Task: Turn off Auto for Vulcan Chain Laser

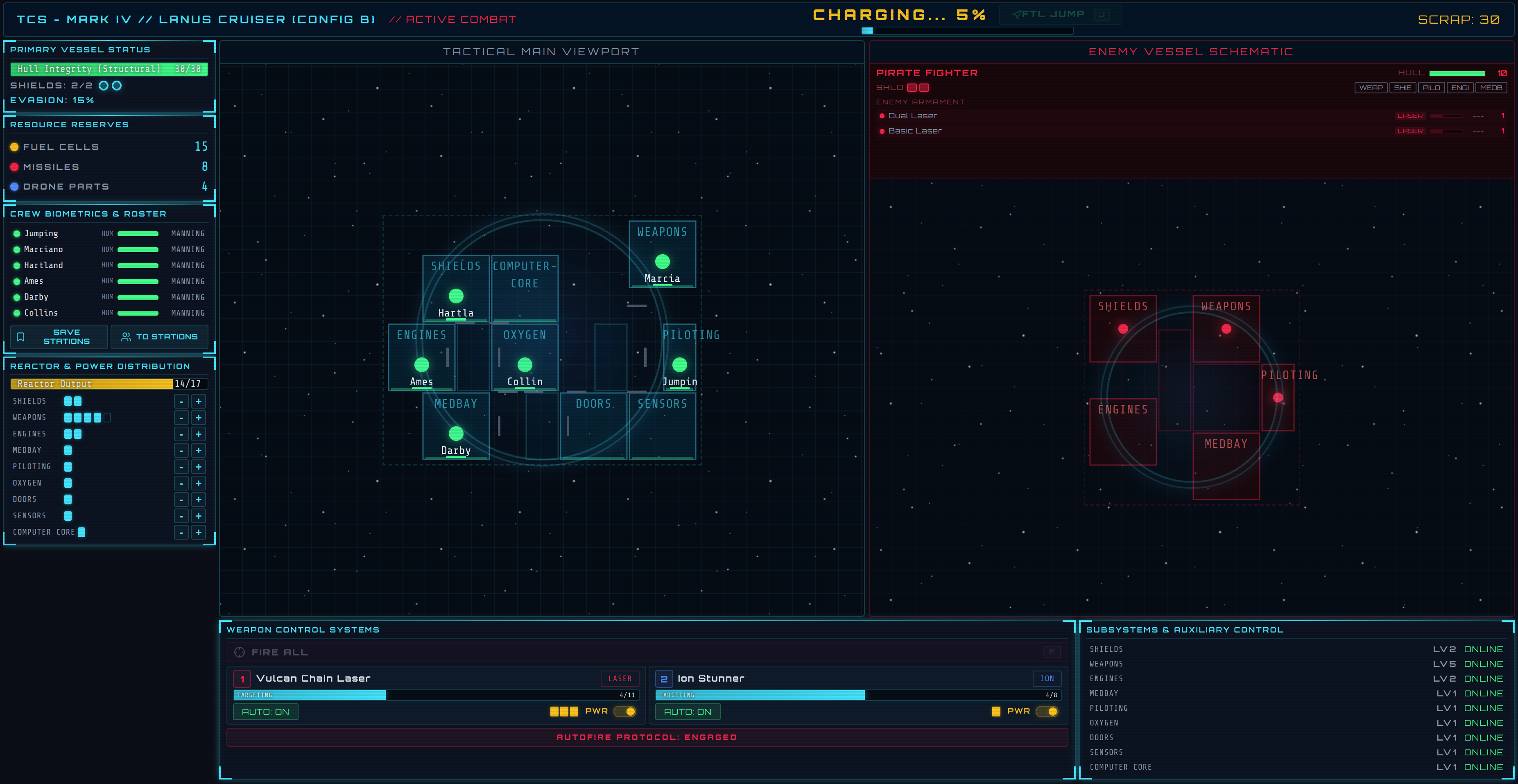Action: coord(265,712)
